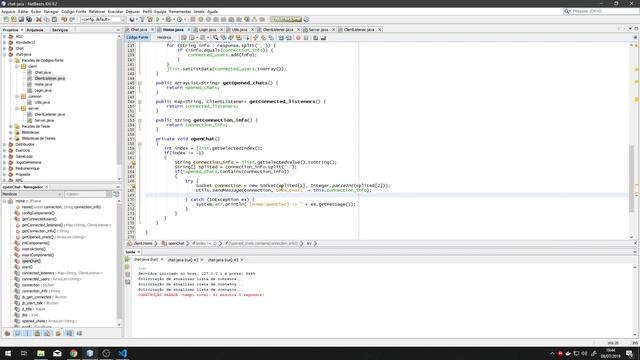Open Visual Studio Code from taskbar
This screenshot has width=640, height=360.
pos(122,353)
